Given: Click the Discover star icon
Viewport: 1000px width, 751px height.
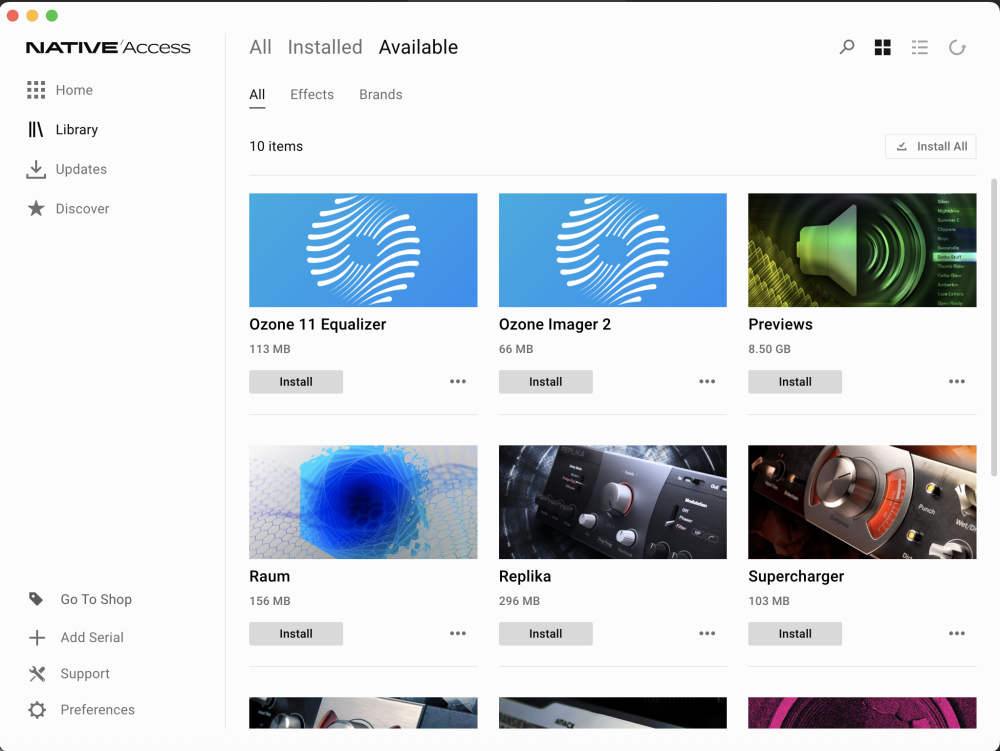Looking at the screenshot, I should pyautogui.click(x=36, y=208).
